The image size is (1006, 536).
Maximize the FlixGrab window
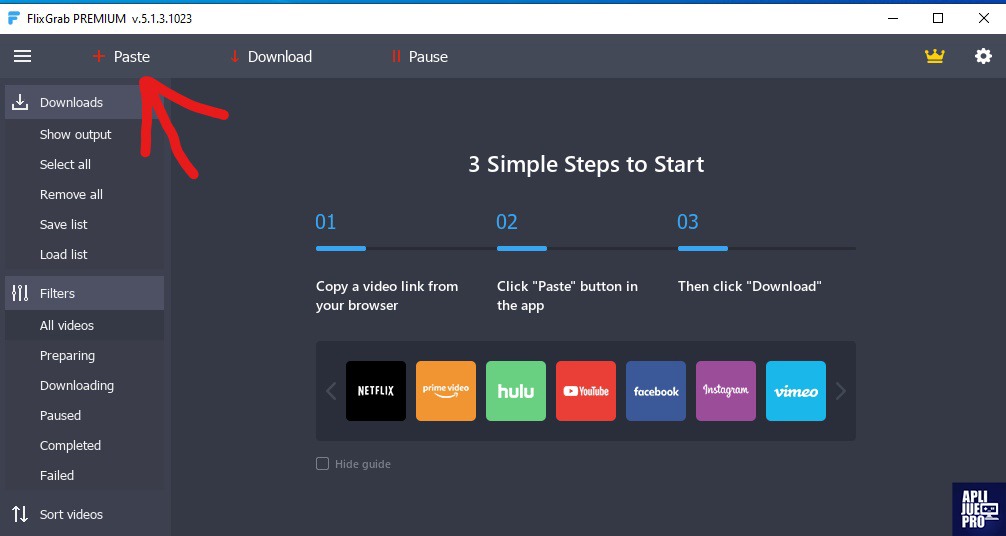tap(937, 18)
